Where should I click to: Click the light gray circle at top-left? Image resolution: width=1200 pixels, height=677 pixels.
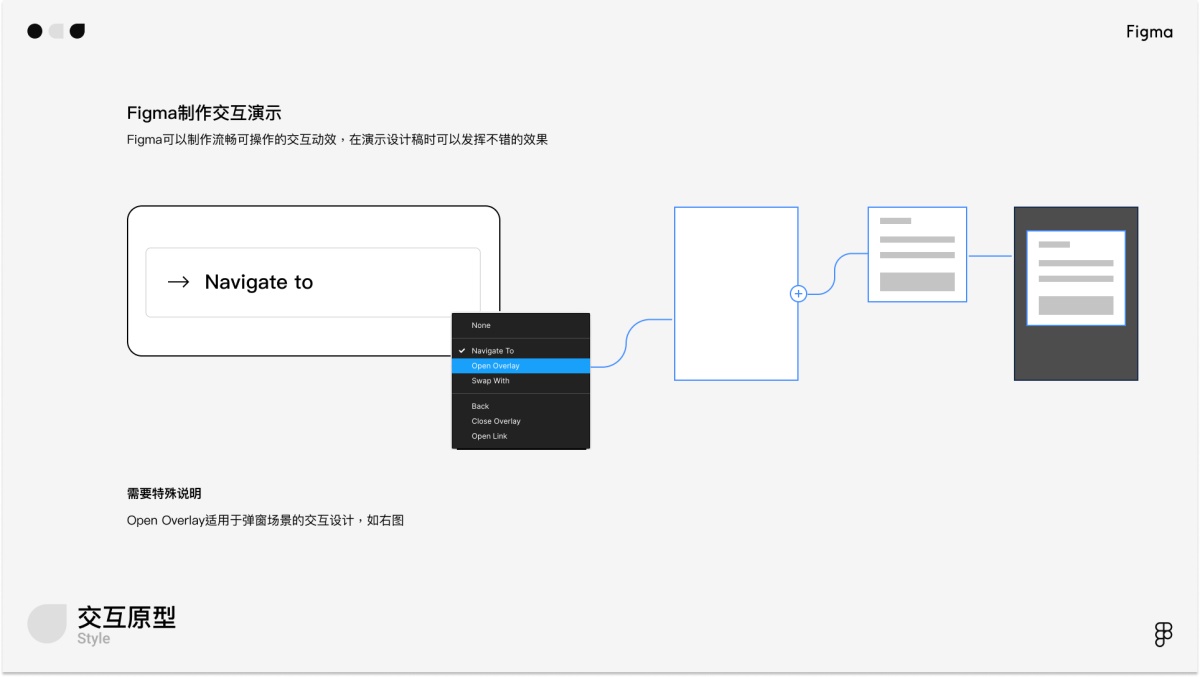click(56, 31)
